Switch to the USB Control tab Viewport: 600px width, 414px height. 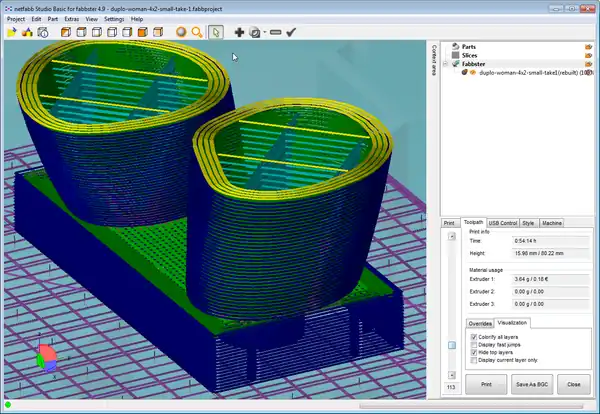pos(501,222)
